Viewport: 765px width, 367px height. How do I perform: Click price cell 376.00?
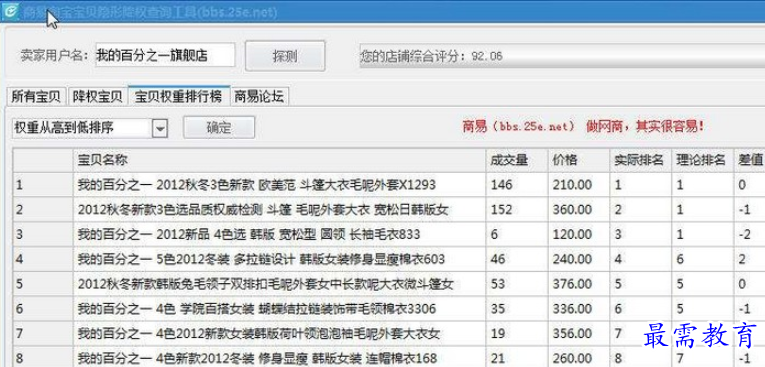[572, 284]
